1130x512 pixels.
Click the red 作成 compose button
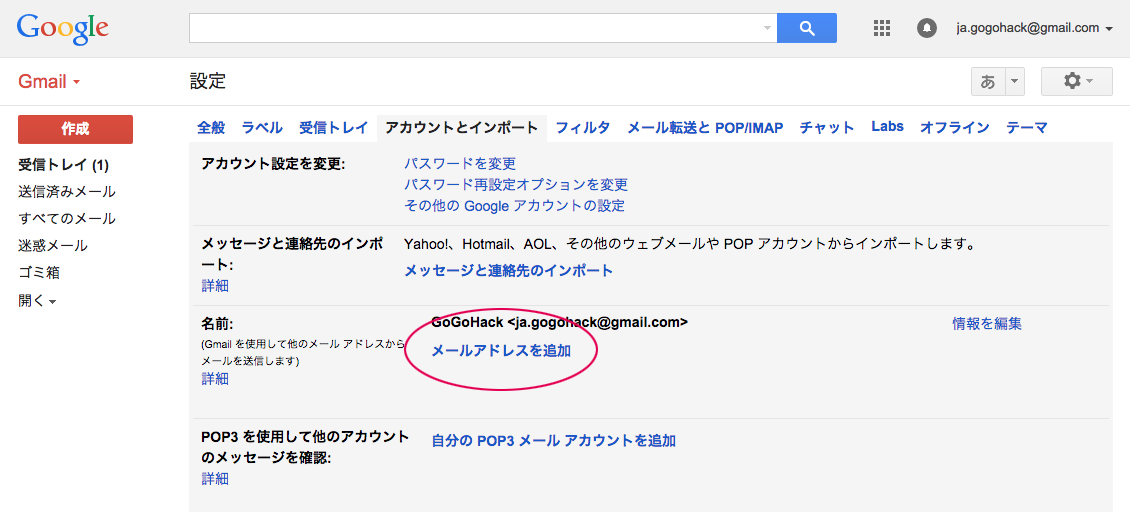75,129
